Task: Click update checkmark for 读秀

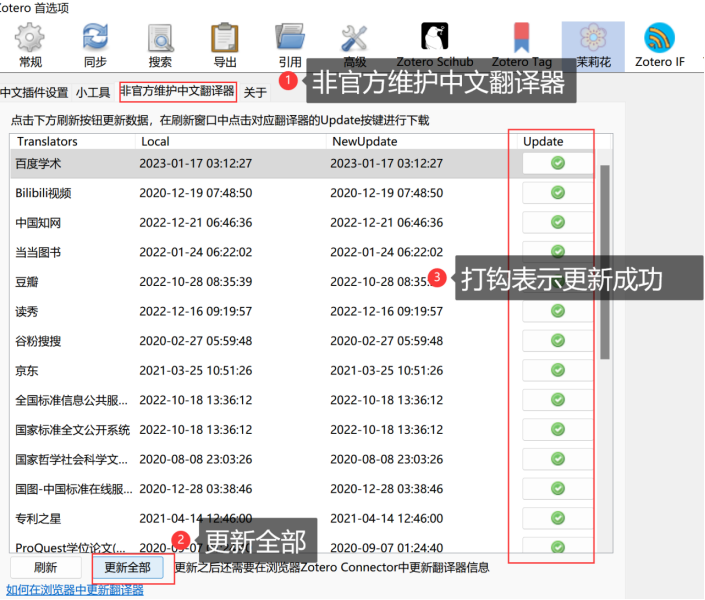Action: 558,311
